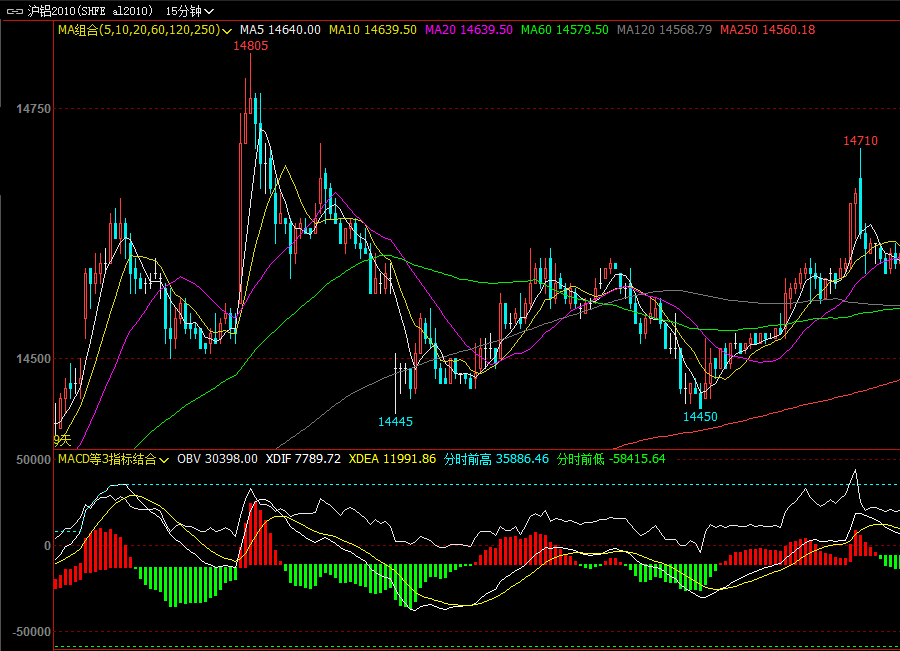
Task: Click the OBV 30398.00 readout
Action: 217,459
